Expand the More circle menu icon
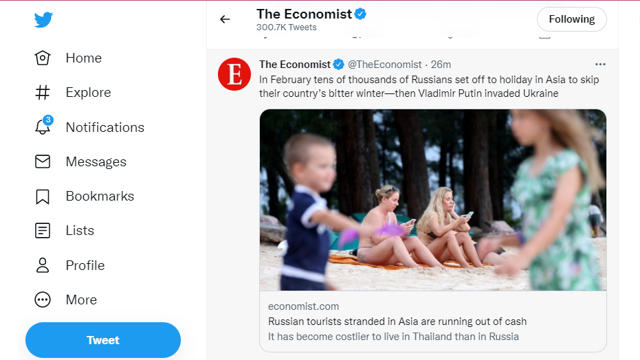 [42, 300]
